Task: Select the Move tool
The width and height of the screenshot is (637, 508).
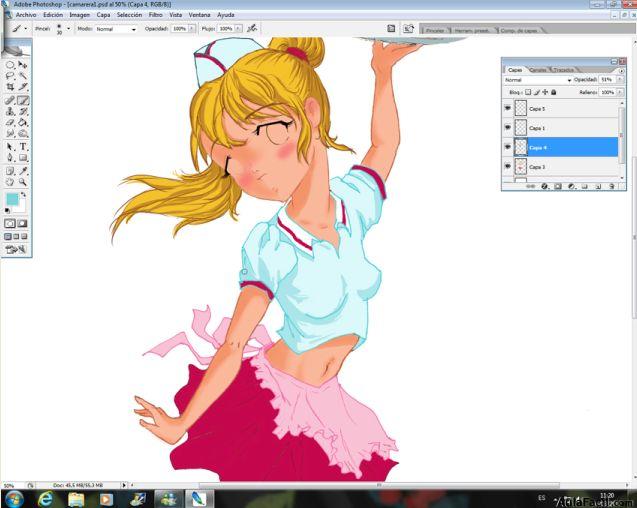Action: pos(23,65)
